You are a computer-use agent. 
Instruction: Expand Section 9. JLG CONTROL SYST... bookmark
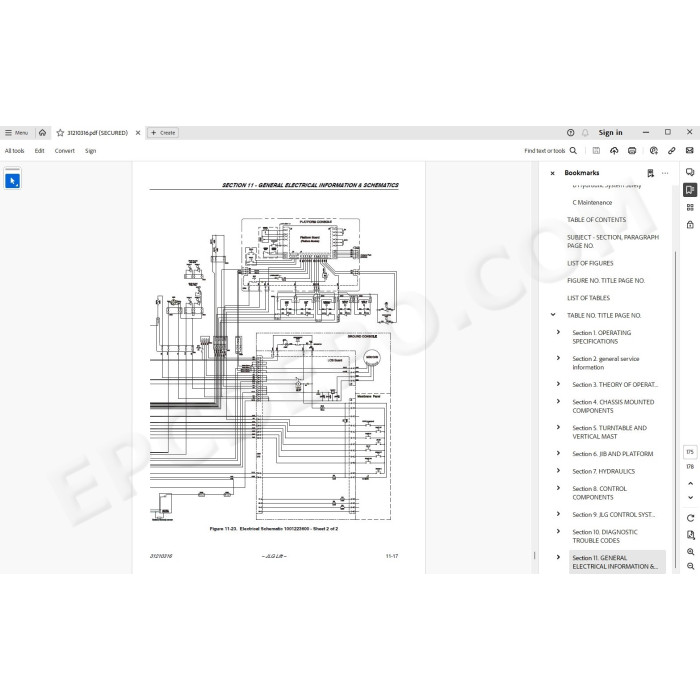pos(558,514)
